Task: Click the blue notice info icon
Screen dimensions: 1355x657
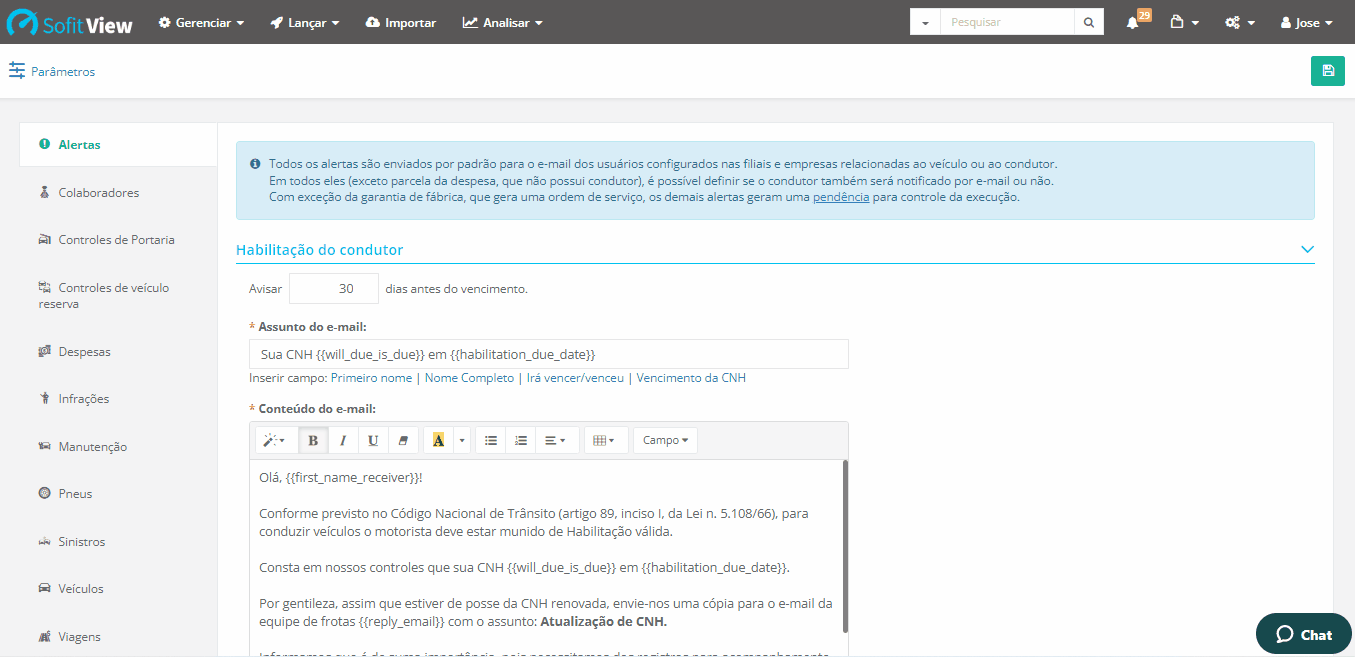Action: [x=255, y=164]
